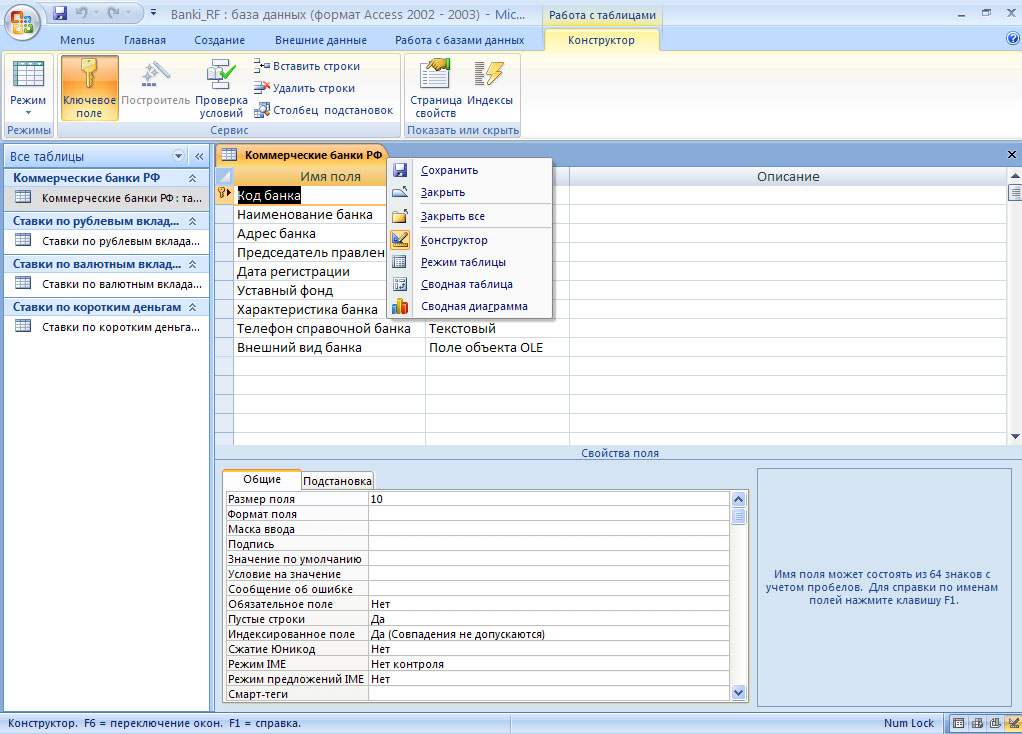
Task: Open quick access toolbar customize arrow
Action: point(153,12)
